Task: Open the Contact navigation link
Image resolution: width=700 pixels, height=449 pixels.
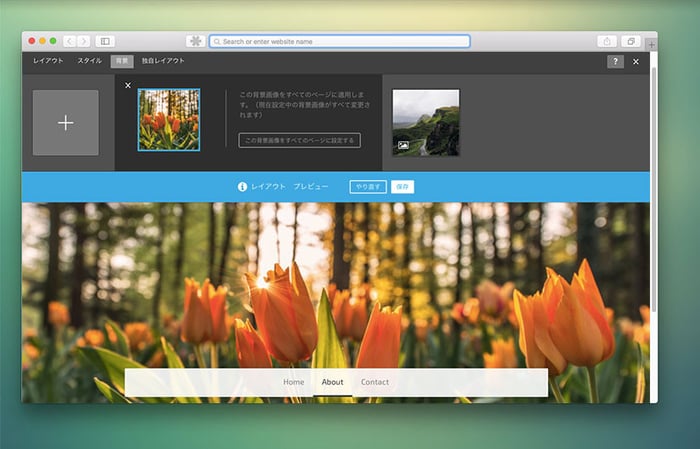Action: tap(375, 382)
